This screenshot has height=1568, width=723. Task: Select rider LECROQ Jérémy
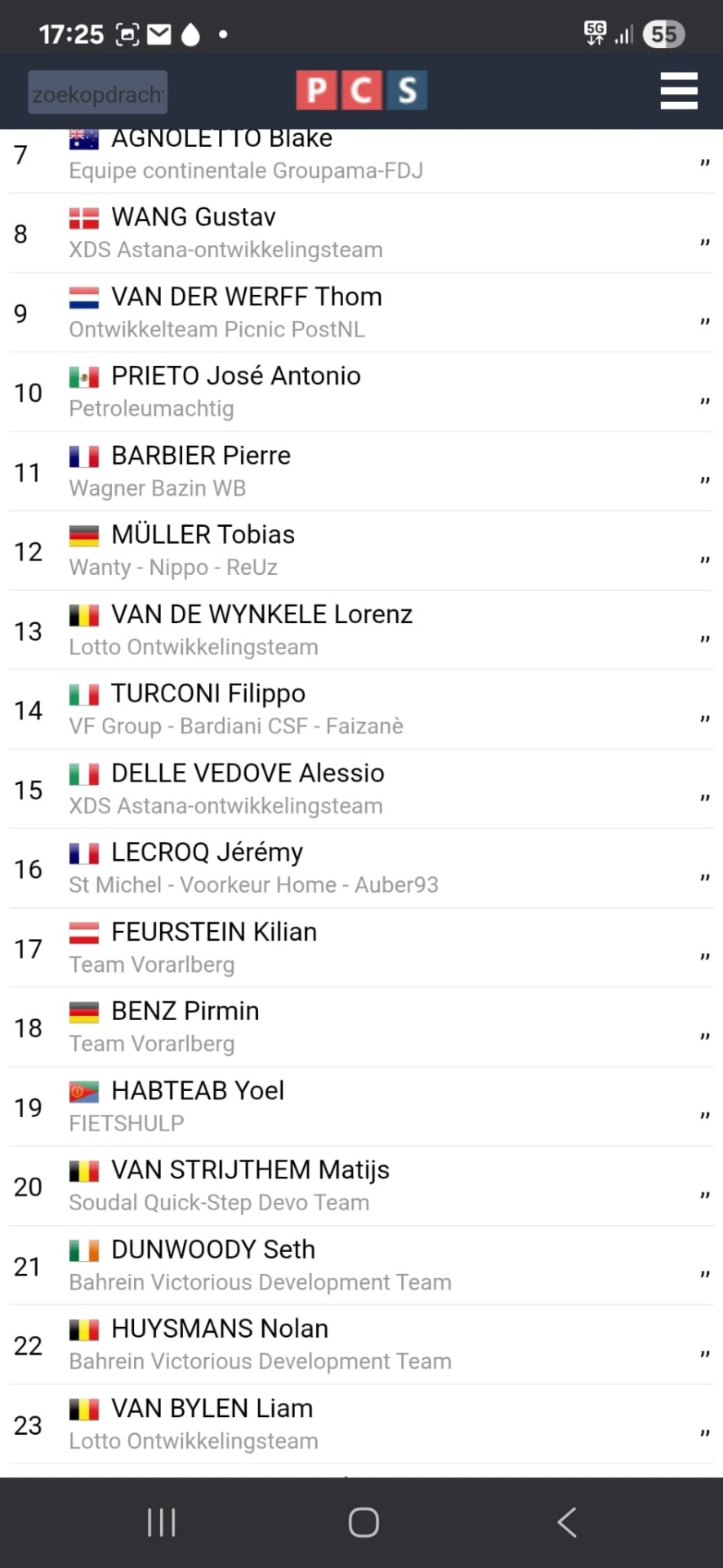[x=207, y=853]
